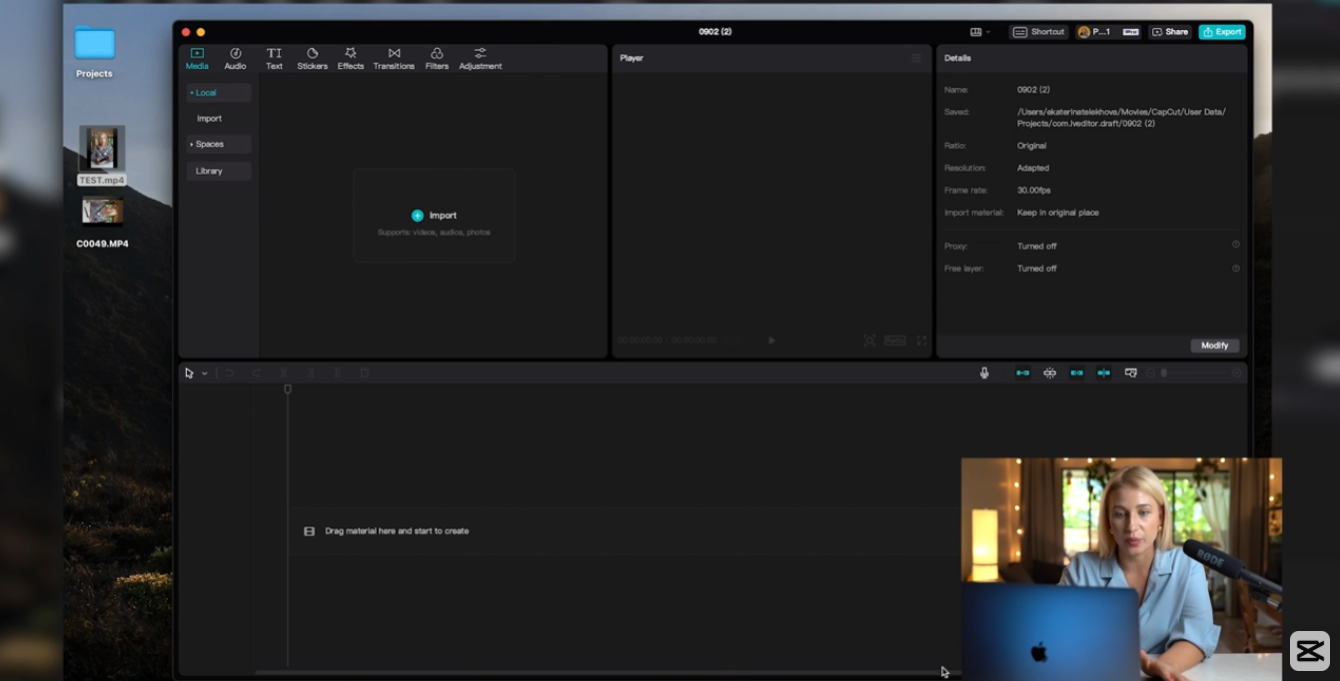Open the Player panel menu icon
Image resolution: width=1340 pixels, height=681 pixels.
916,58
